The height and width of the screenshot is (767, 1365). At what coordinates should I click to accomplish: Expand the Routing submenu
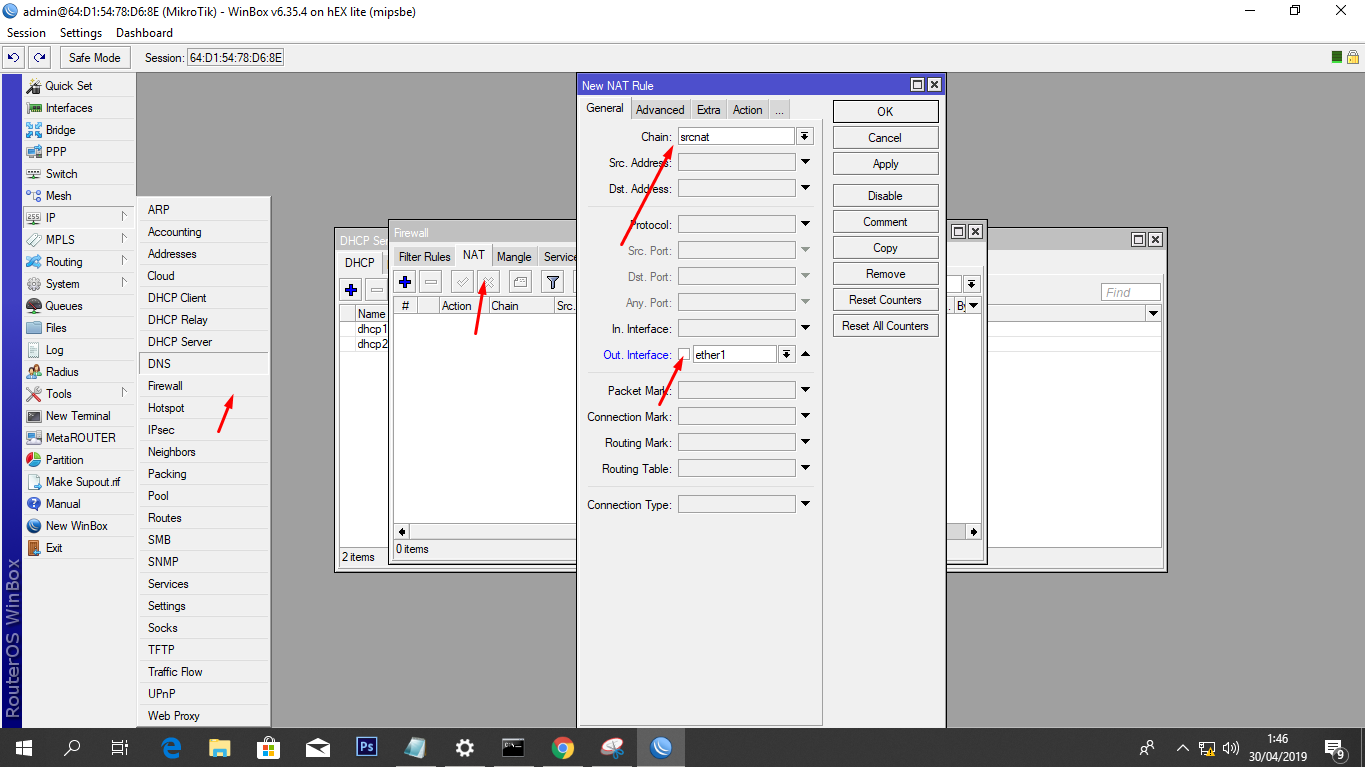coord(79,262)
